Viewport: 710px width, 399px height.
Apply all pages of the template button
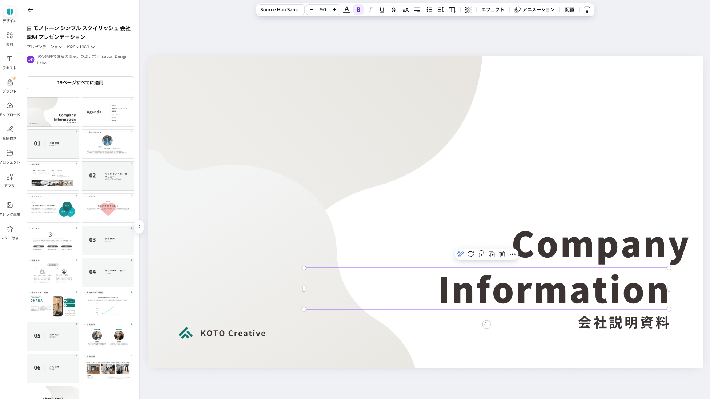pos(80,83)
